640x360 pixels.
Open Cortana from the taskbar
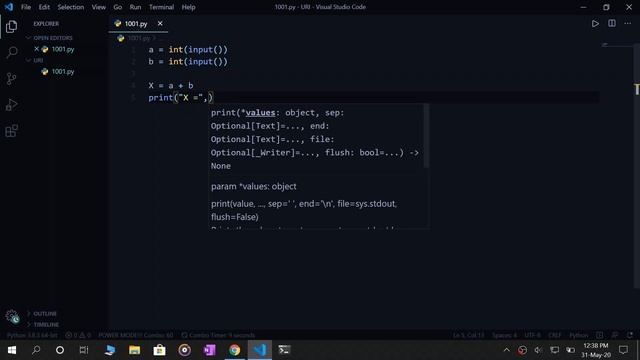(x=60, y=350)
